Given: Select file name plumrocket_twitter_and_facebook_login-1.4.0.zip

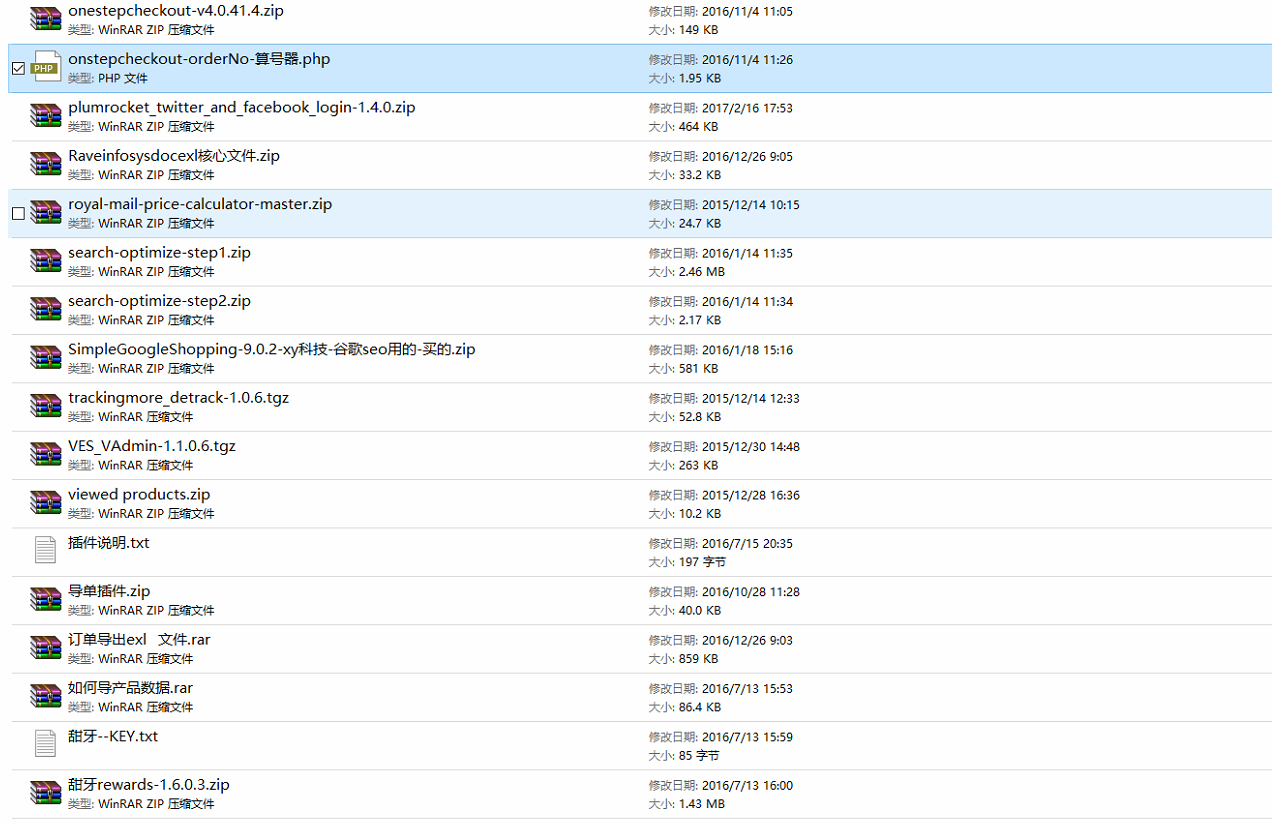Looking at the screenshot, I should click(x=242, y=107).
